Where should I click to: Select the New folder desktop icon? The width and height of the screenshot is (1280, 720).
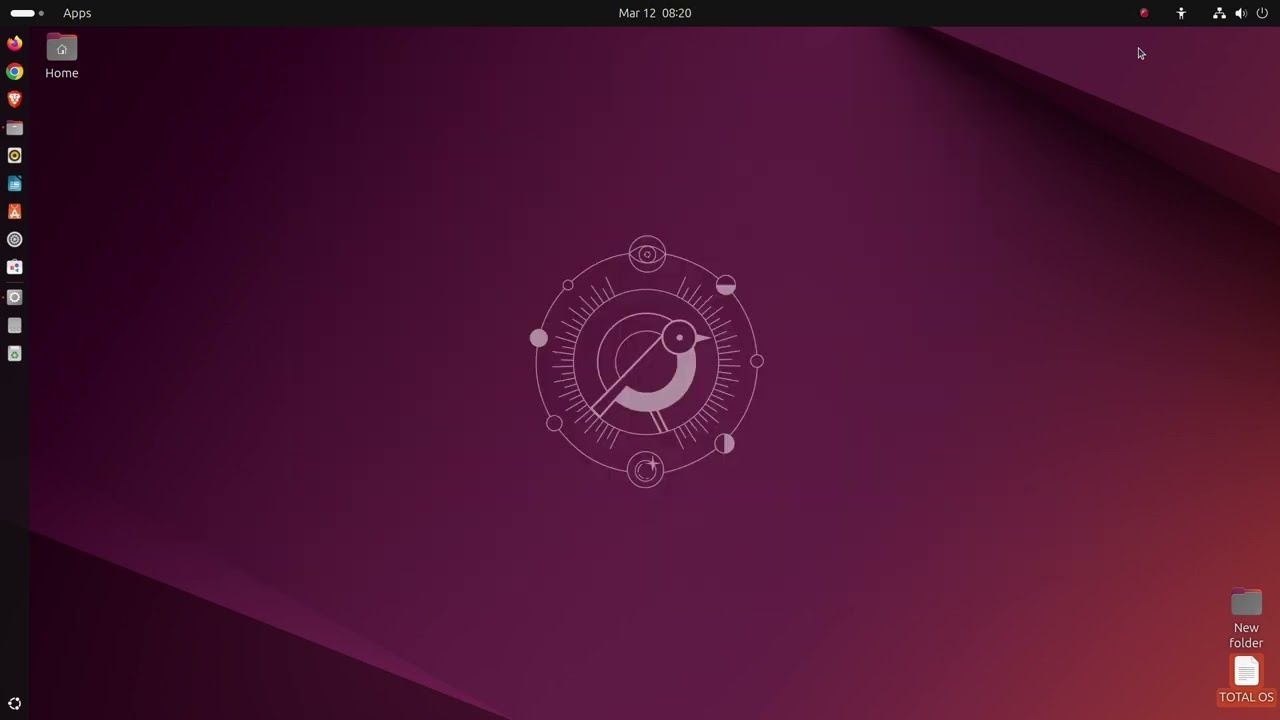pyautogui.click(x=1246, y=619)
